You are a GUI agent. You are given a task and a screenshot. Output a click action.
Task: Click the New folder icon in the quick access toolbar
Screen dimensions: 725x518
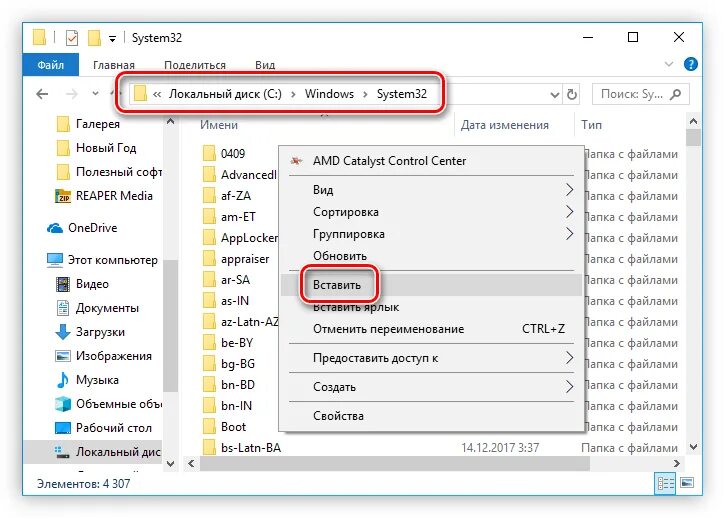click(94, 38)
